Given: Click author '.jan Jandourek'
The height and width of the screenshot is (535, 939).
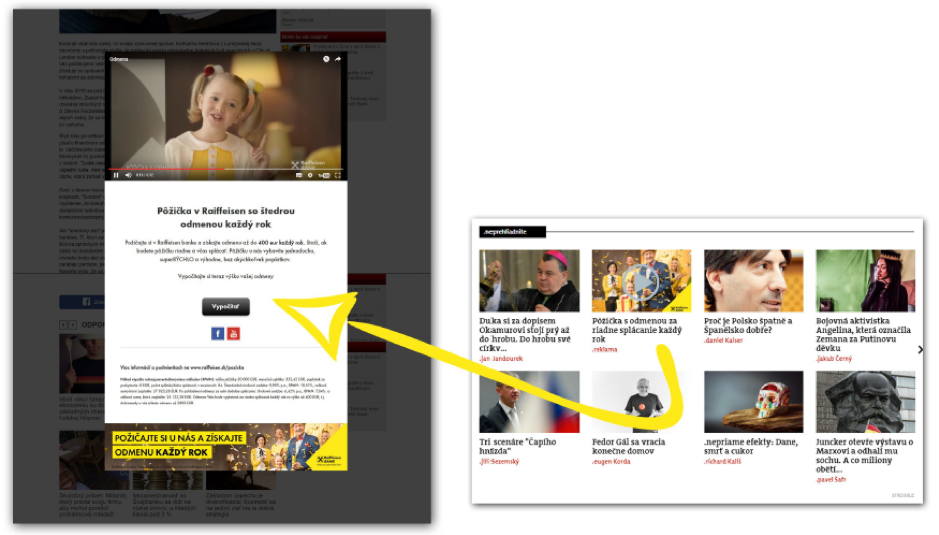Looking at the screenshot, I should click(x=501, y=358).
